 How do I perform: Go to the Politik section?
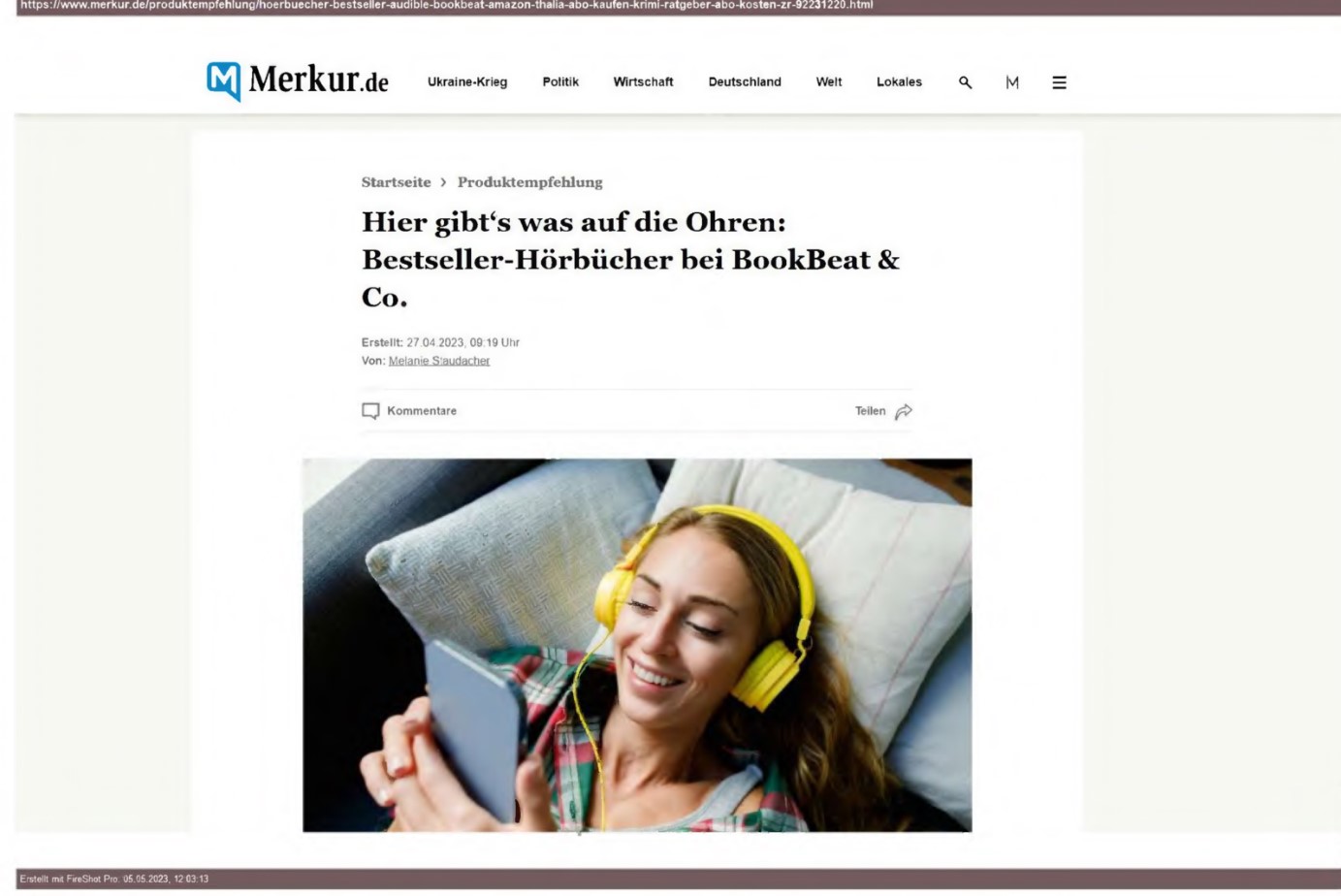click(x=560, y=82)
